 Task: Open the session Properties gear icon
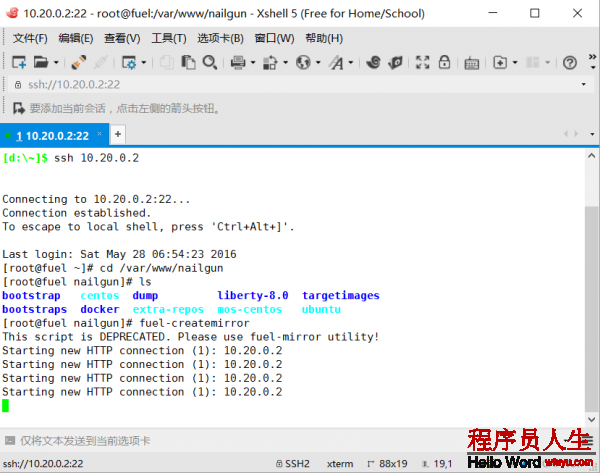coord(129,62)
